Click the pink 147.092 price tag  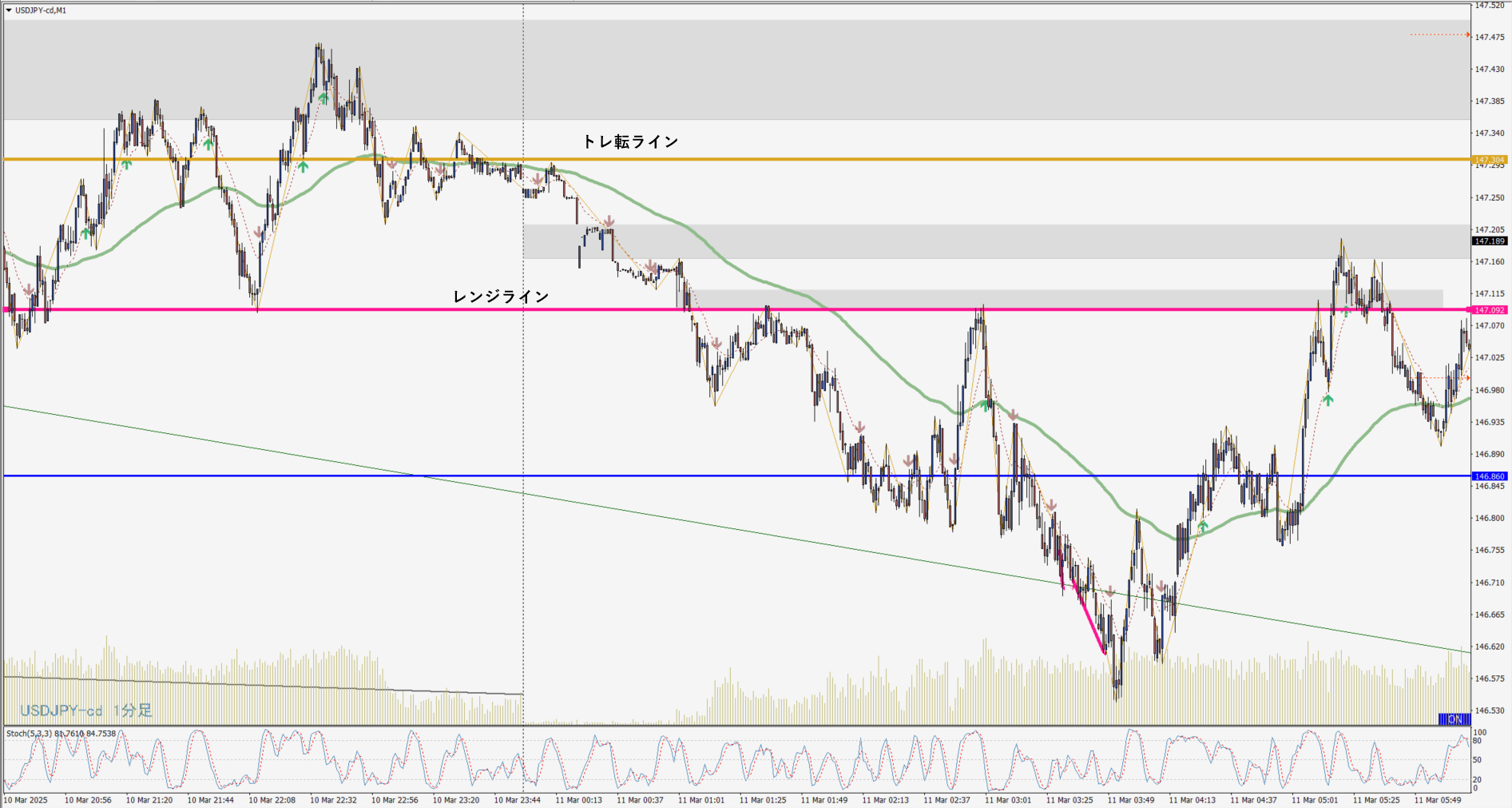[1490, 310]
